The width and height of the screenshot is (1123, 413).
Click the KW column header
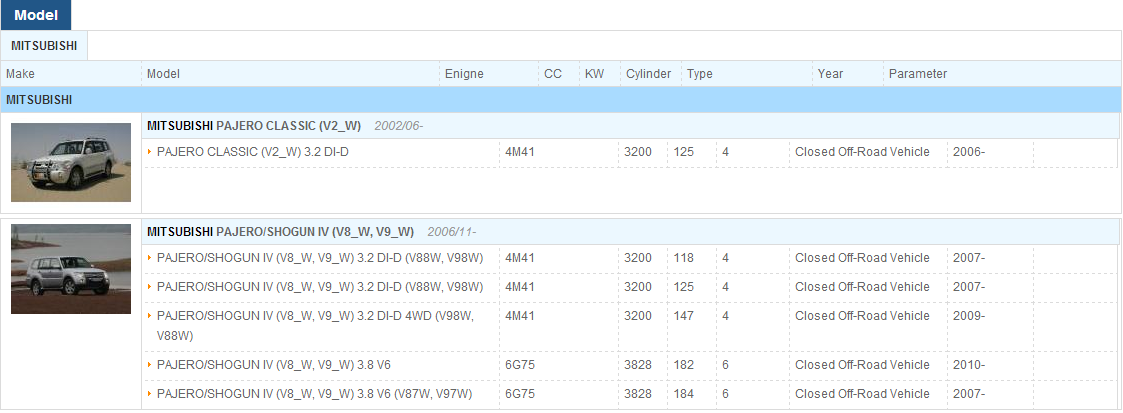[x=594, y=74]
